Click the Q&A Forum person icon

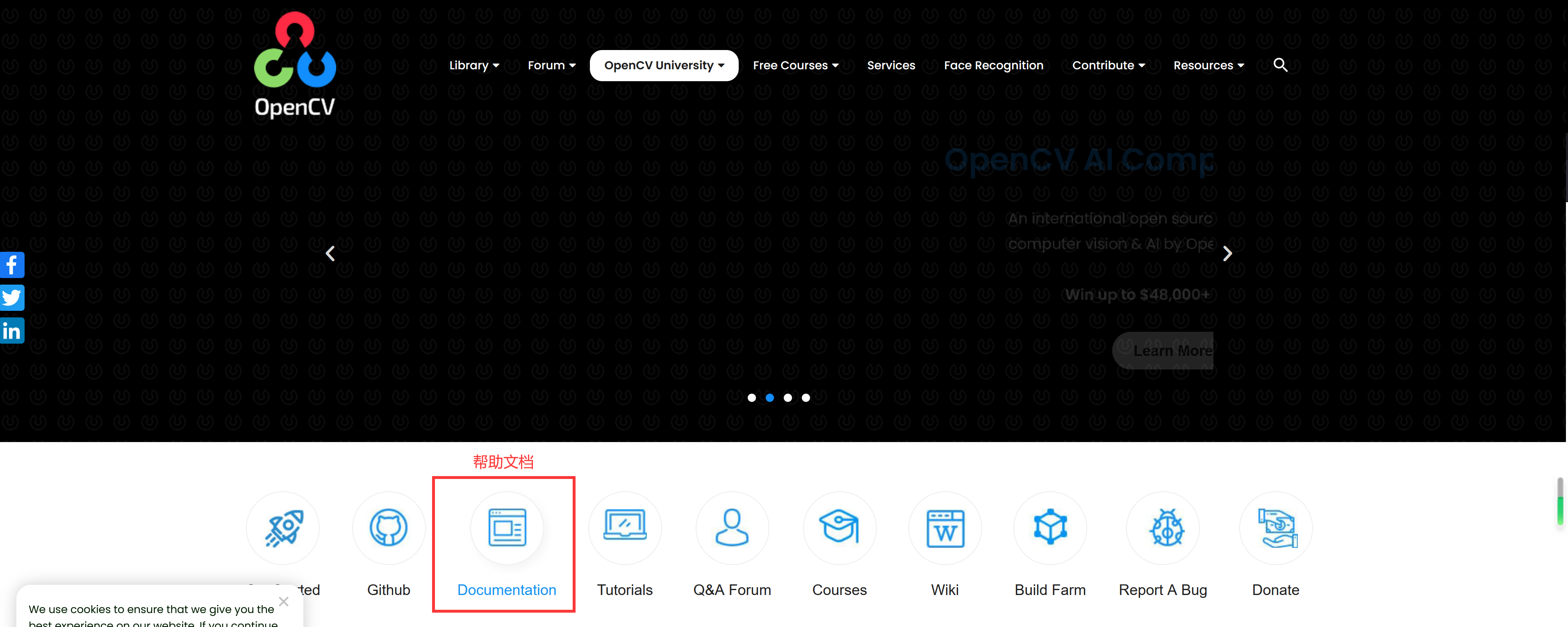732,528
